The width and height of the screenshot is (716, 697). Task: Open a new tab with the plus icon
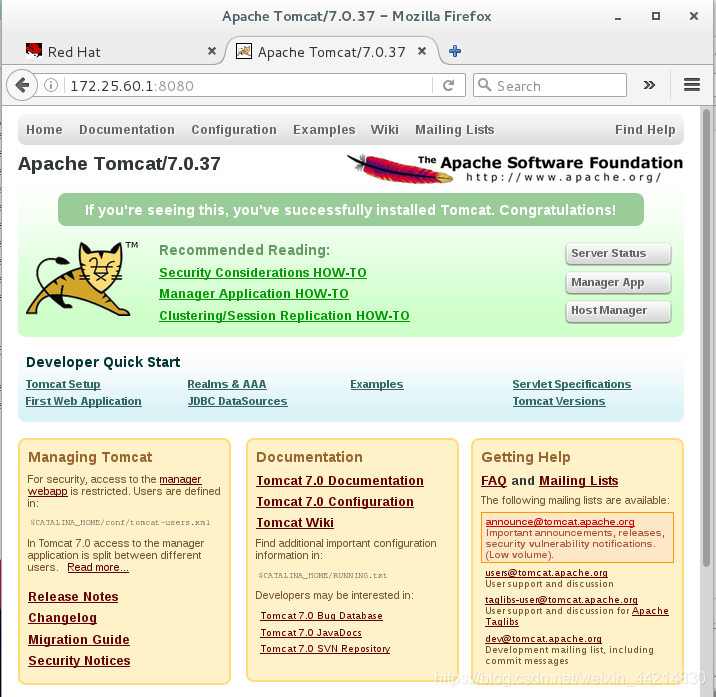pyautogui.click(x=454, y=51)
